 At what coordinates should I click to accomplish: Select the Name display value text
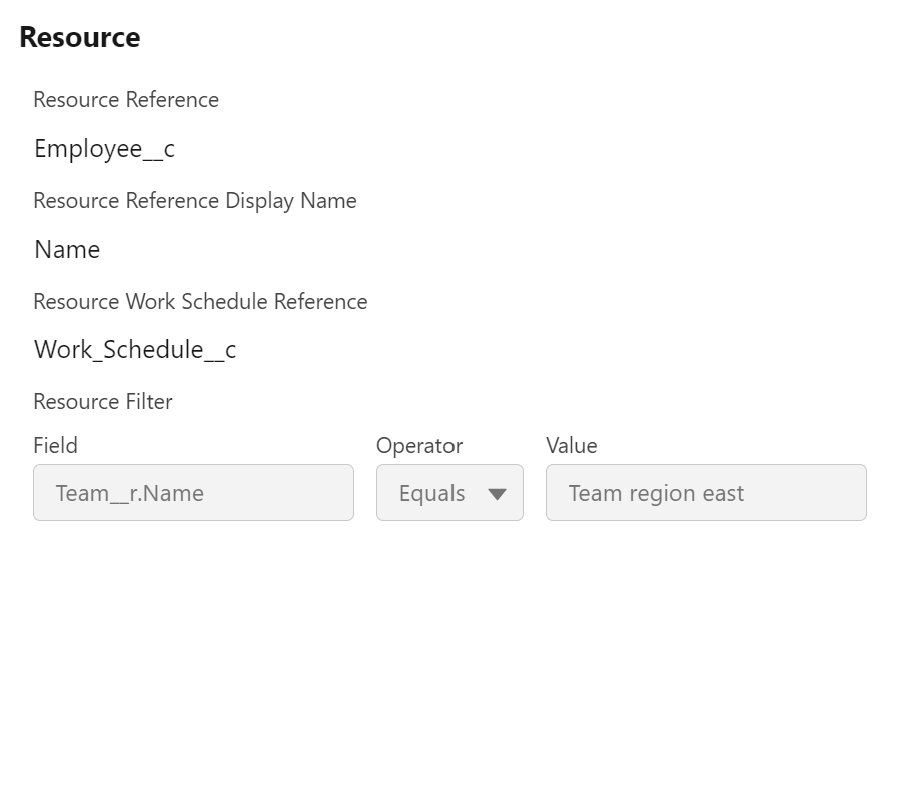tap(67, 250)
